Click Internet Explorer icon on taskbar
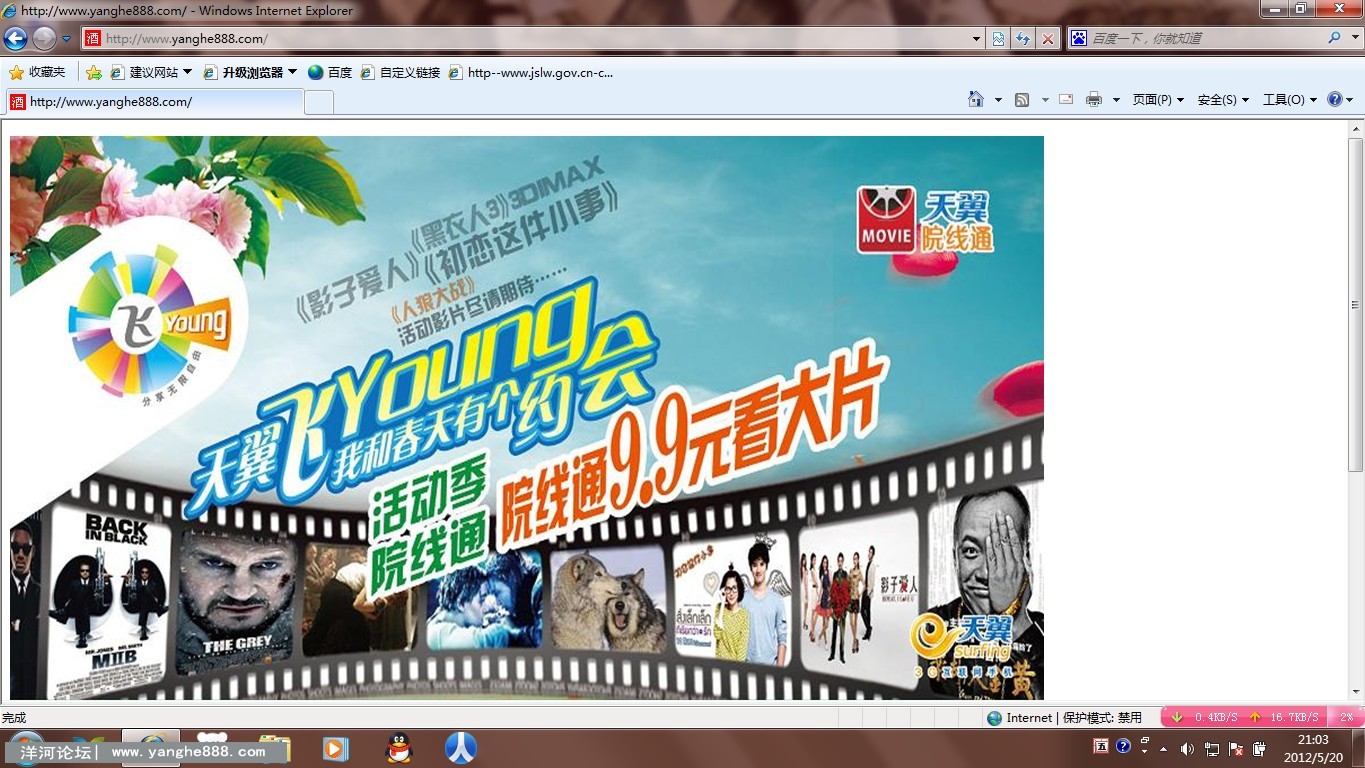 (x=151, y=748)
